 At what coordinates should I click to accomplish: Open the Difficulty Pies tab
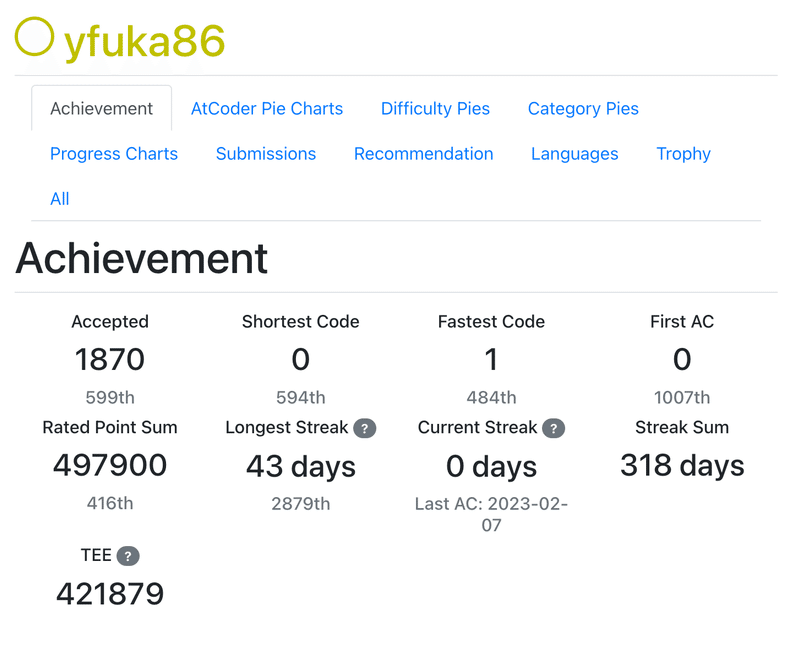pos(435,109)
